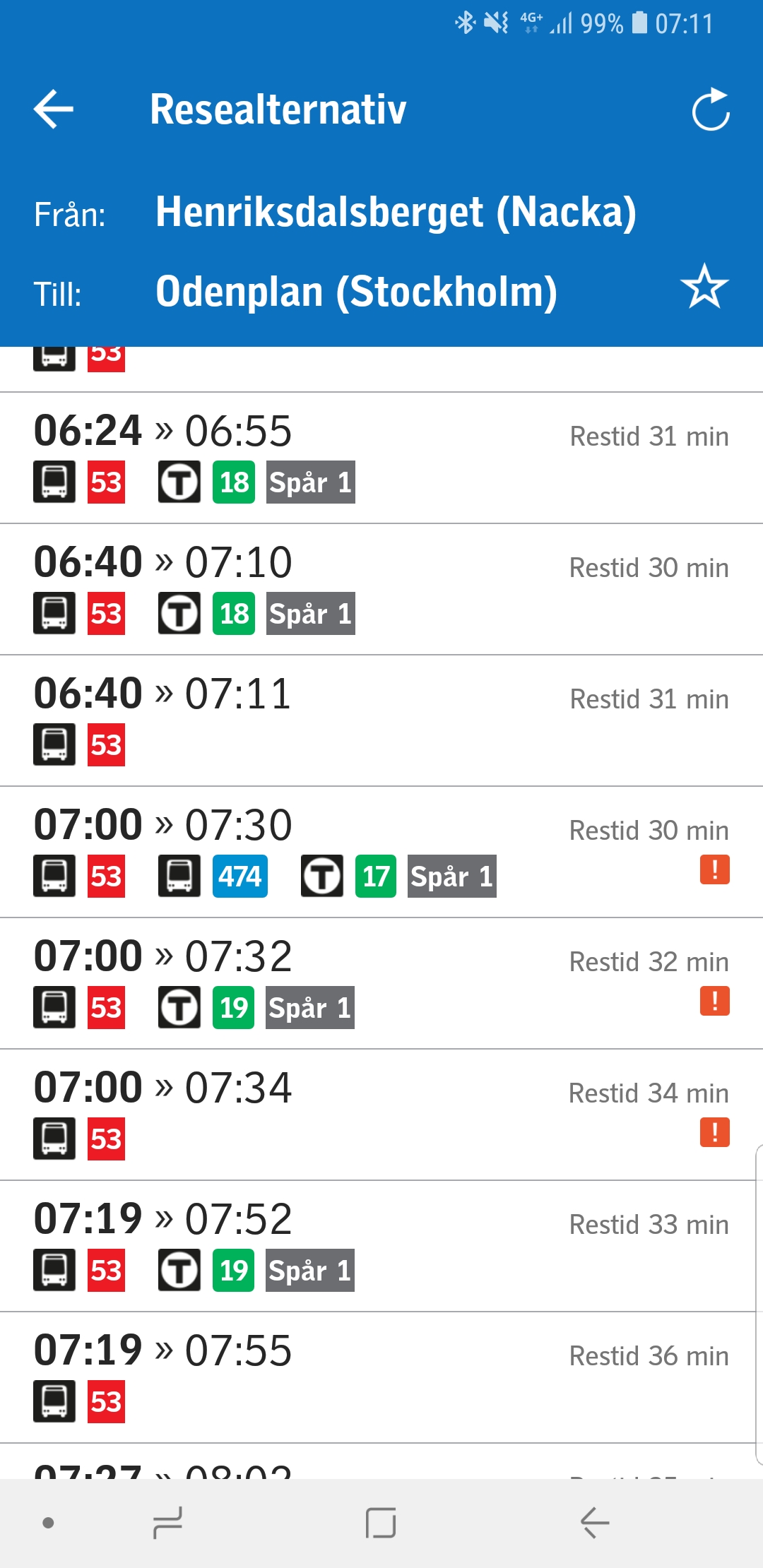Open the 06:40 to 07:11 bus trip
763x1568 pixels.
pyautogui.click(x=381, y=720)
